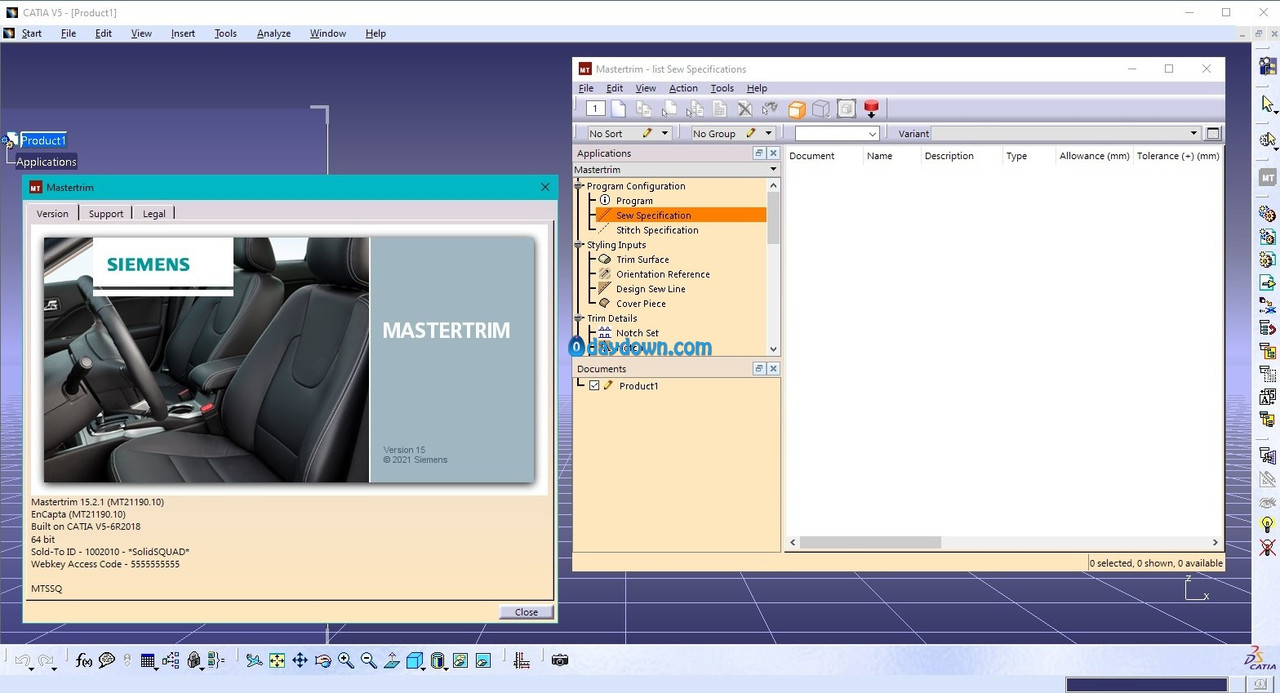
Task: Toggle the Product1 document checkbox
Action: pos(594,385)
